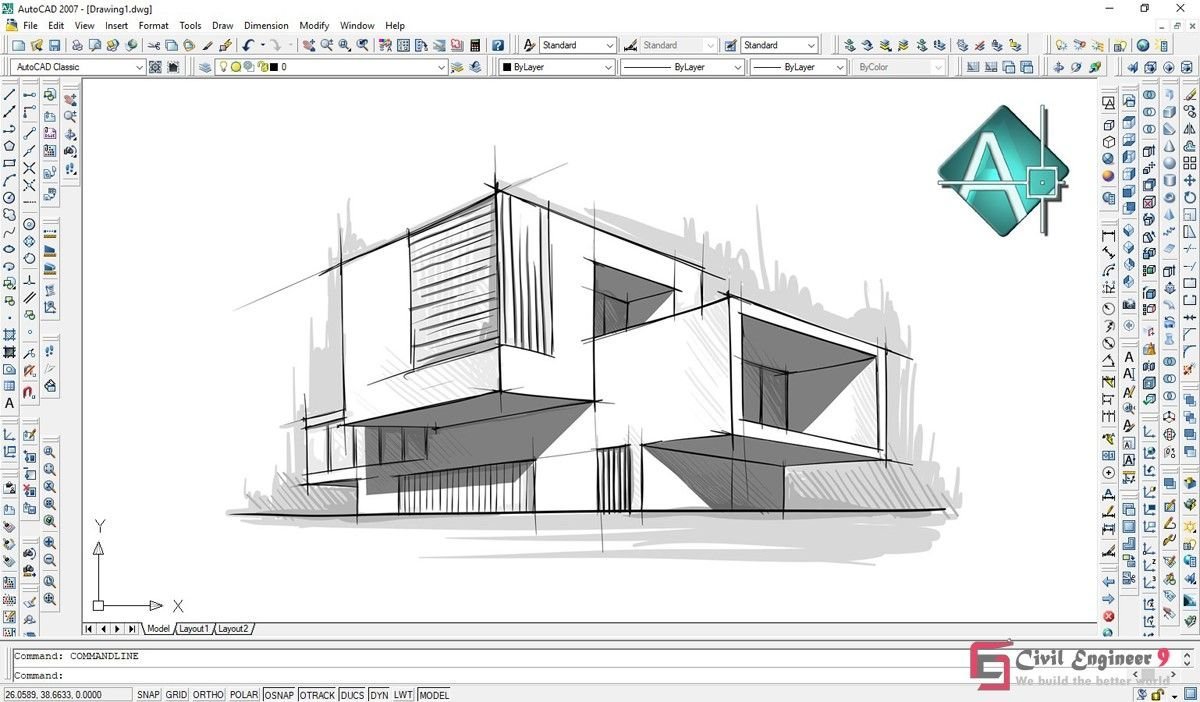1200x702 pixels.
Task: Click the Zoom Realtime icon
Action: [326, 45]
